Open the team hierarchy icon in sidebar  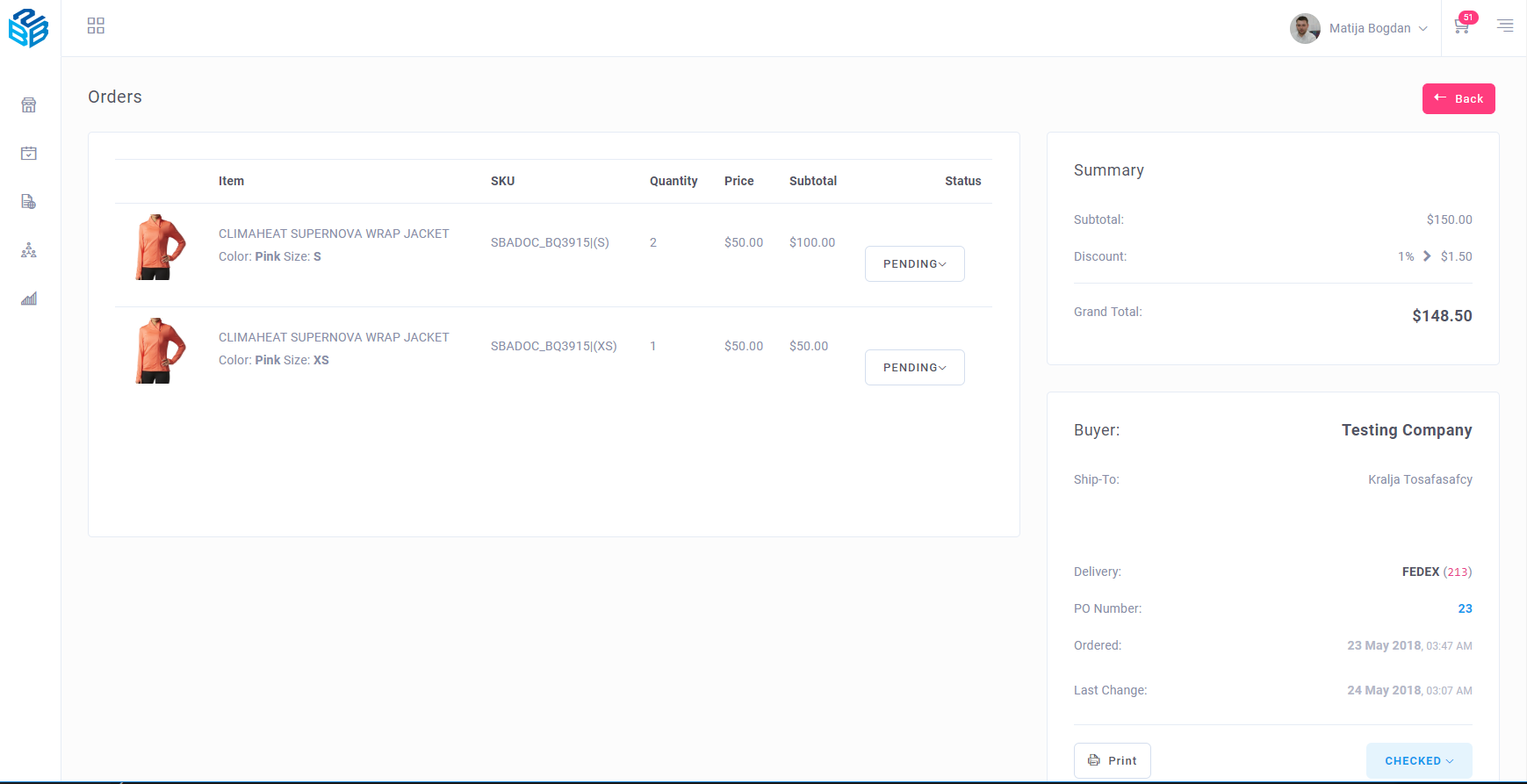pyautogui.click(x=29, y=250)
